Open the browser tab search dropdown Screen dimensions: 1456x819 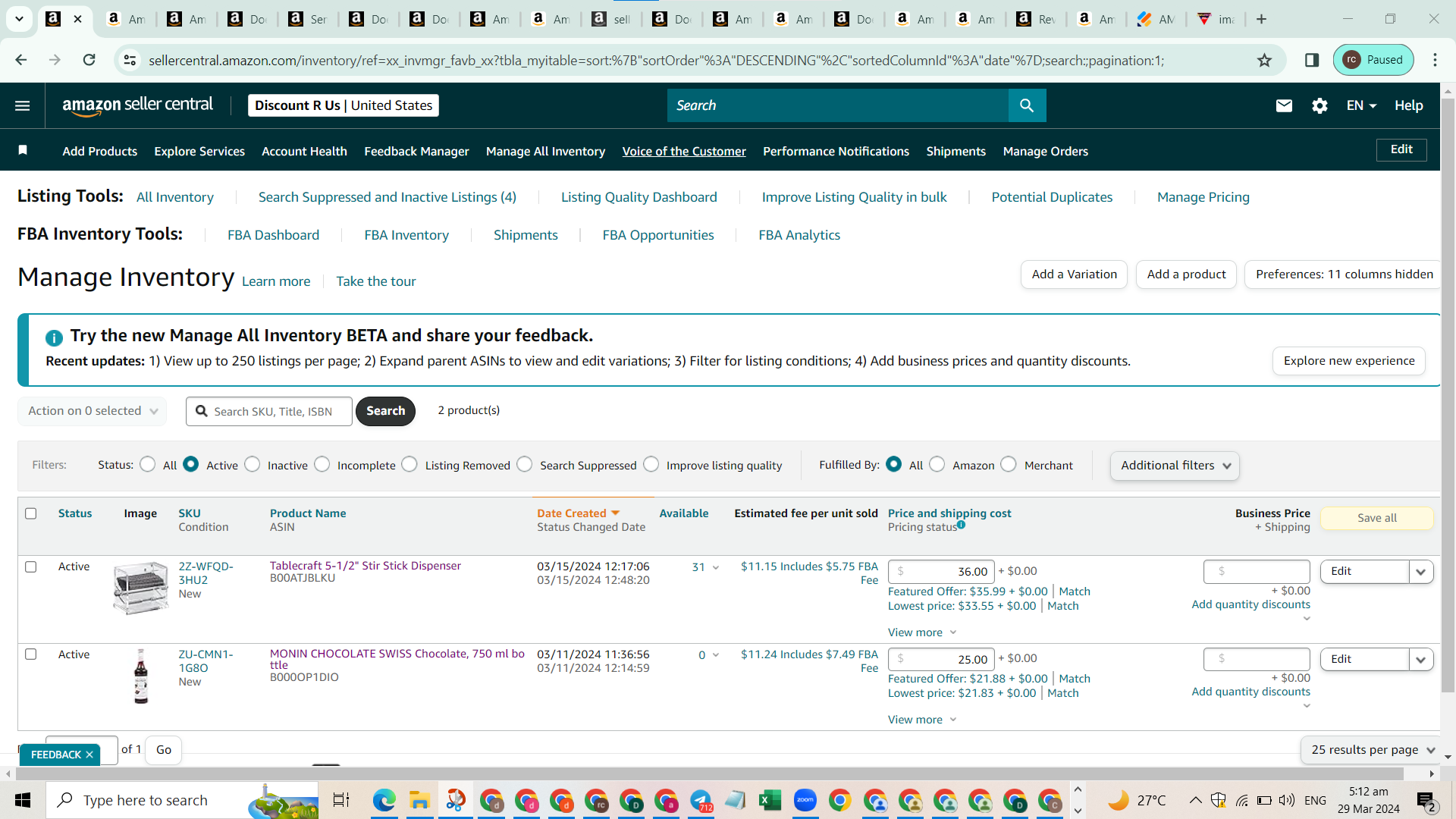[x=19, y=19]
